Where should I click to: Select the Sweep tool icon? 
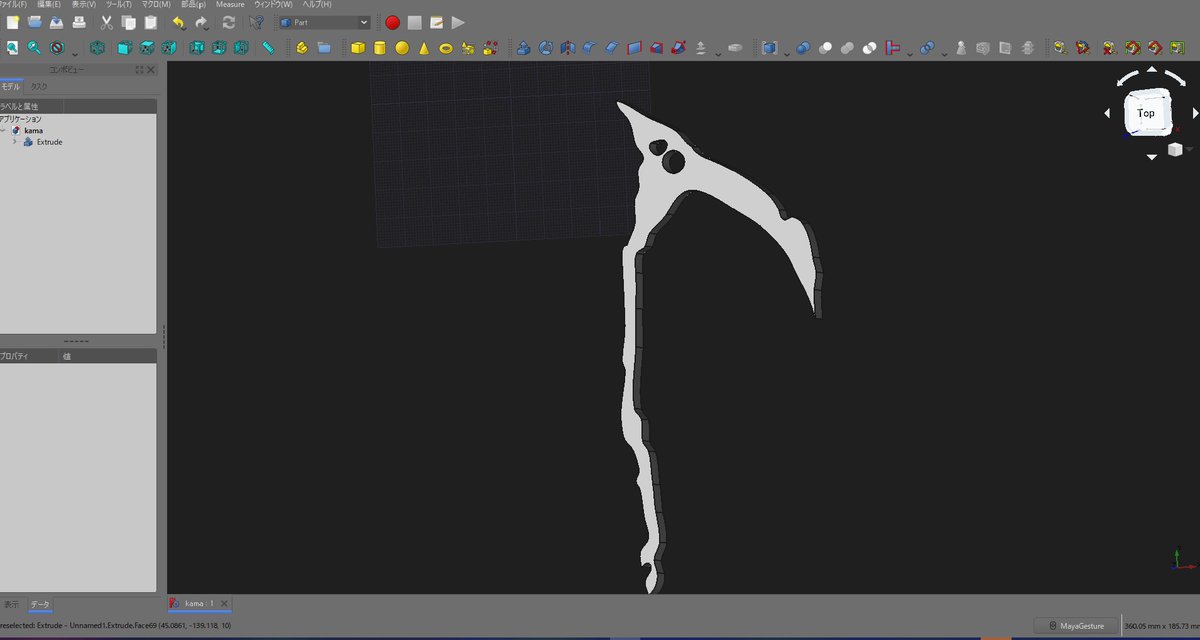(x=677, y=47)
